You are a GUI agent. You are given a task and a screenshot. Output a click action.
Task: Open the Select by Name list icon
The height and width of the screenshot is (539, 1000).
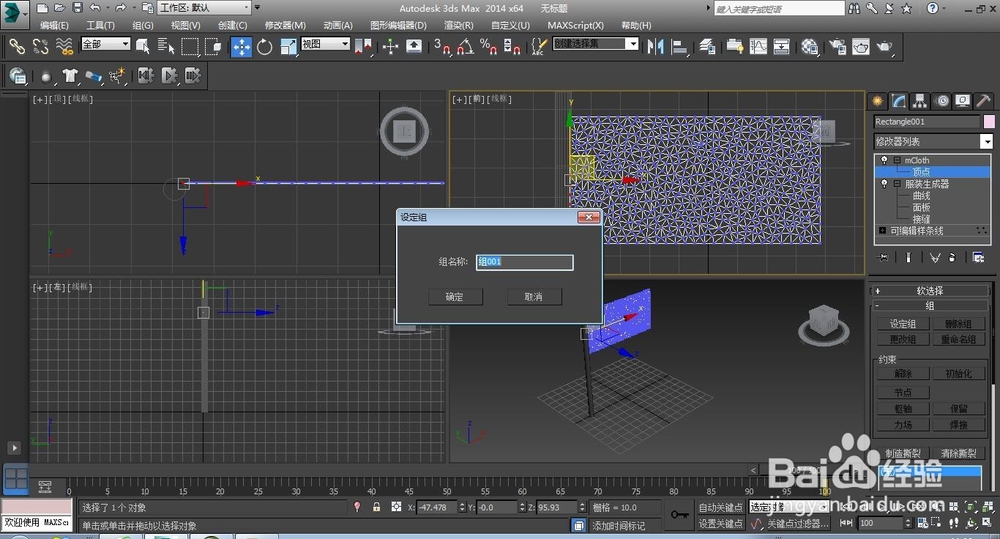coord(165,46)
